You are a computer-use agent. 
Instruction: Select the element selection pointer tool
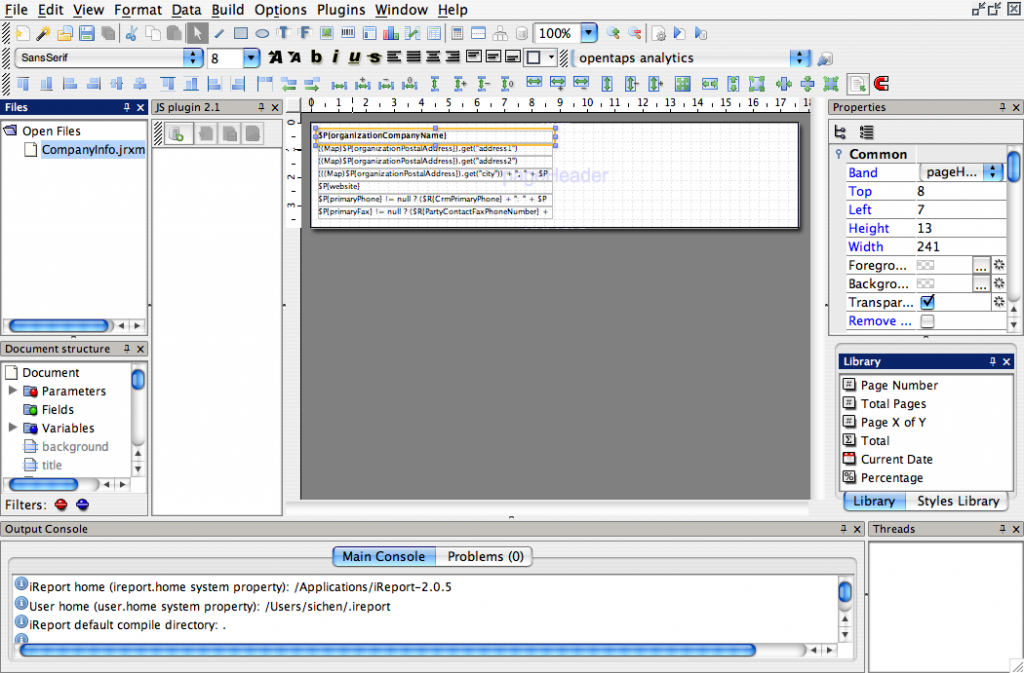pyautogui.click(x=197, y=32)
